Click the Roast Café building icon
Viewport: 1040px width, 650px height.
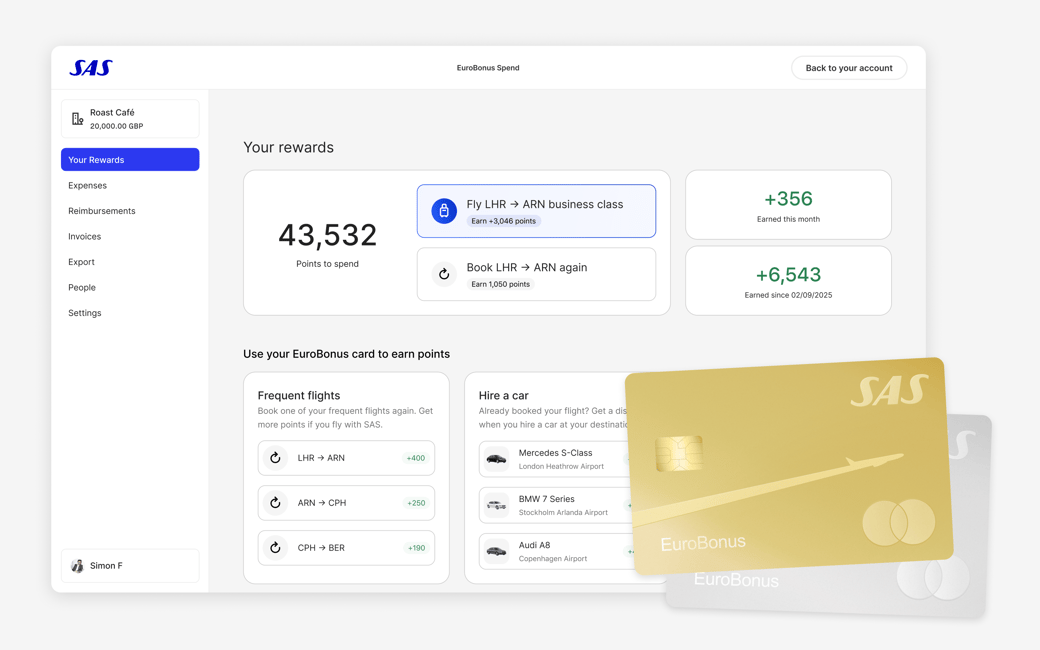(77, 119)
